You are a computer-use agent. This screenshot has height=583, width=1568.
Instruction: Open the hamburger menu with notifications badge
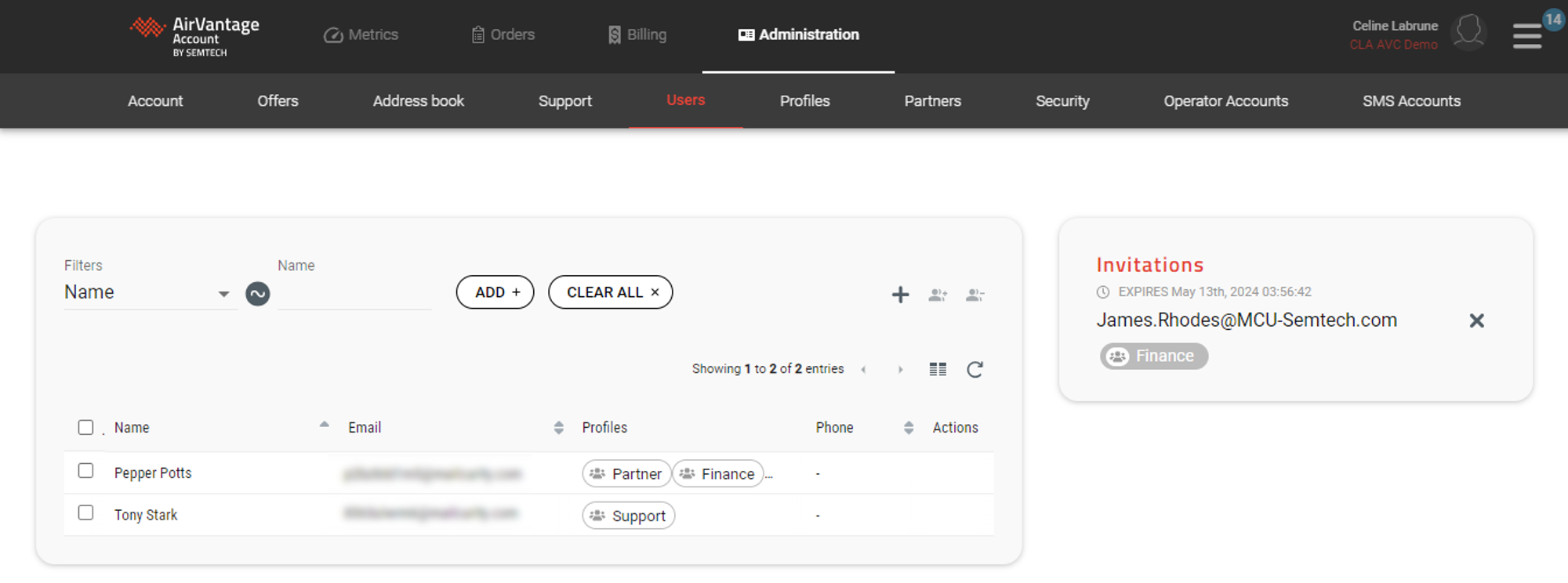(1526, 35)
